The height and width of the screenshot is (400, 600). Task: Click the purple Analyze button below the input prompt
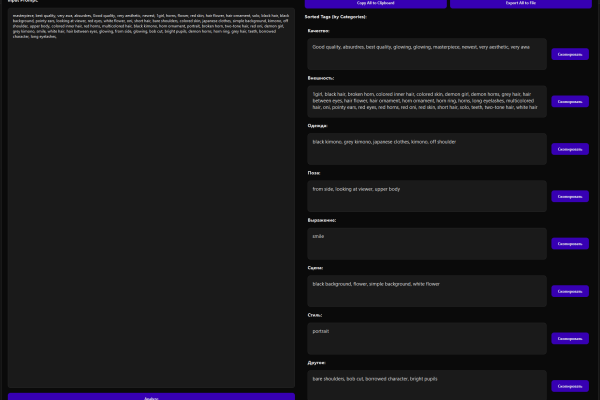coord(151,397)
